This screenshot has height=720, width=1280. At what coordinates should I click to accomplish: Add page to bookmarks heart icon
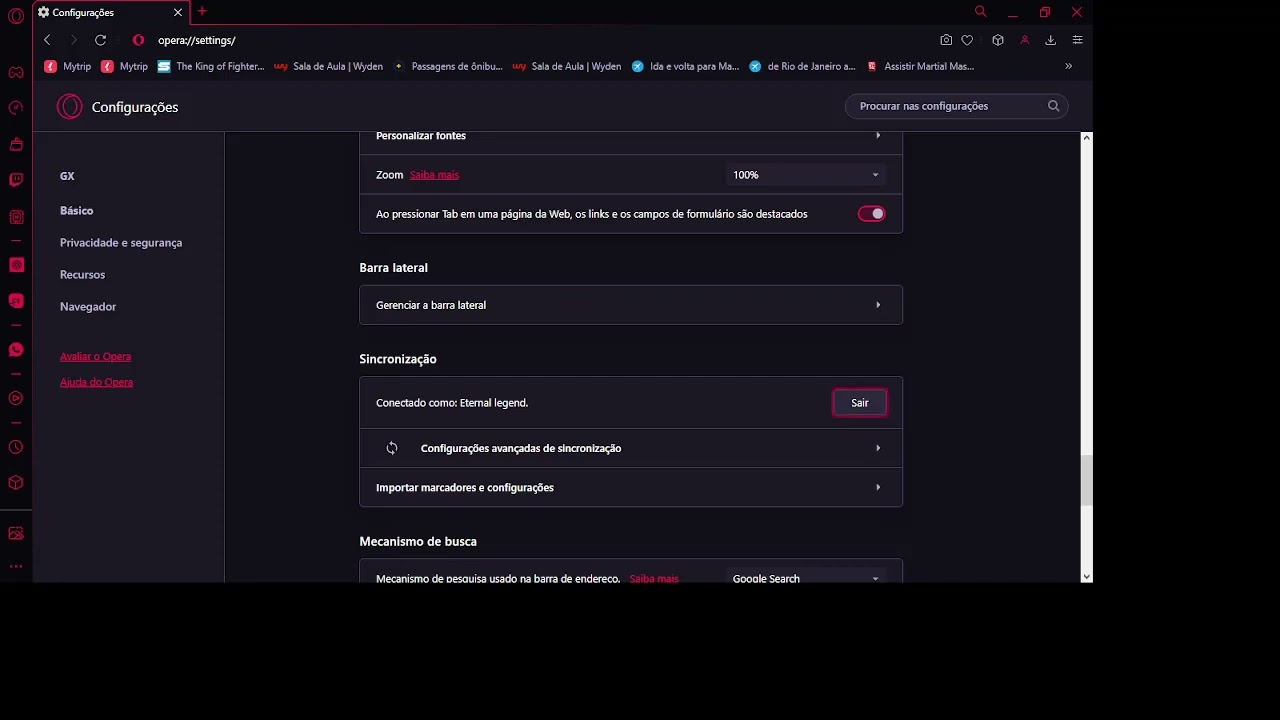tap(967, 40)
